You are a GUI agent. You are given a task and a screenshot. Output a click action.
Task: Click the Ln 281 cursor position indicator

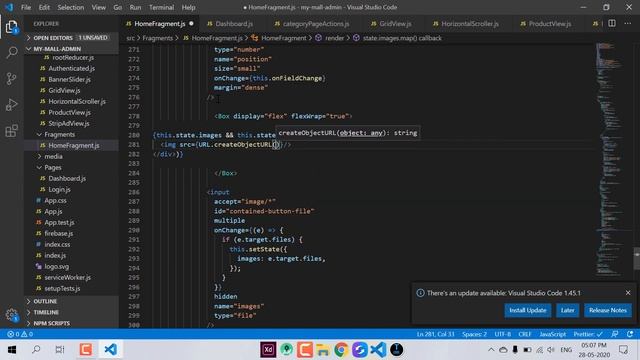tap(436, 334)
